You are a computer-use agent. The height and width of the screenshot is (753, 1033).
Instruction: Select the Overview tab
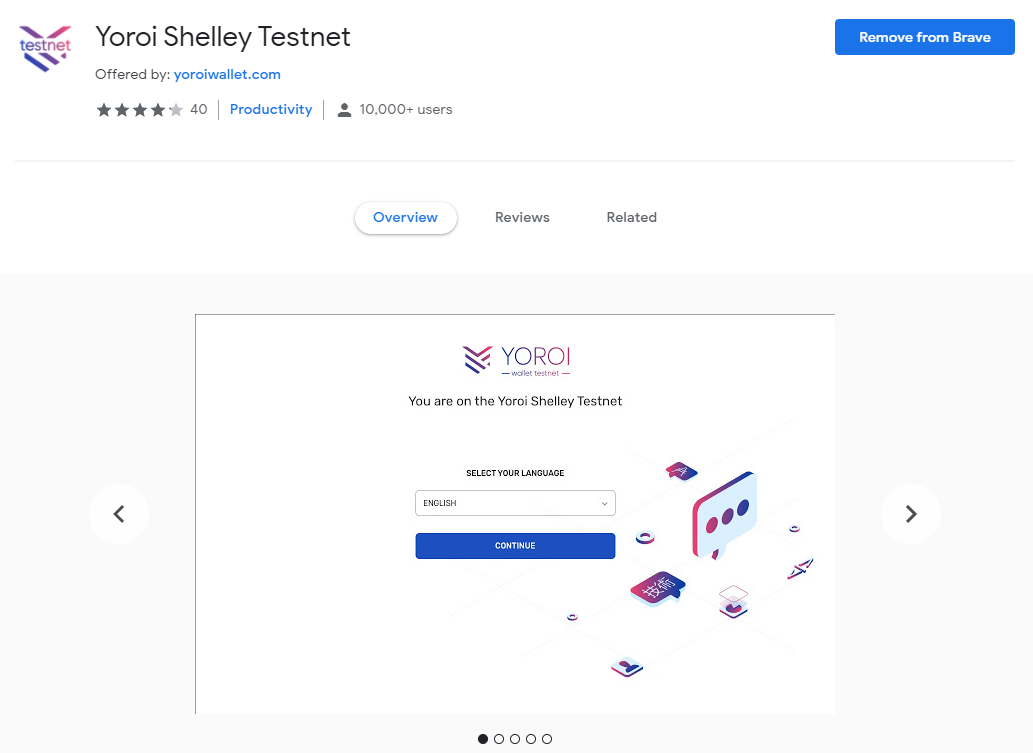point(405,217)
